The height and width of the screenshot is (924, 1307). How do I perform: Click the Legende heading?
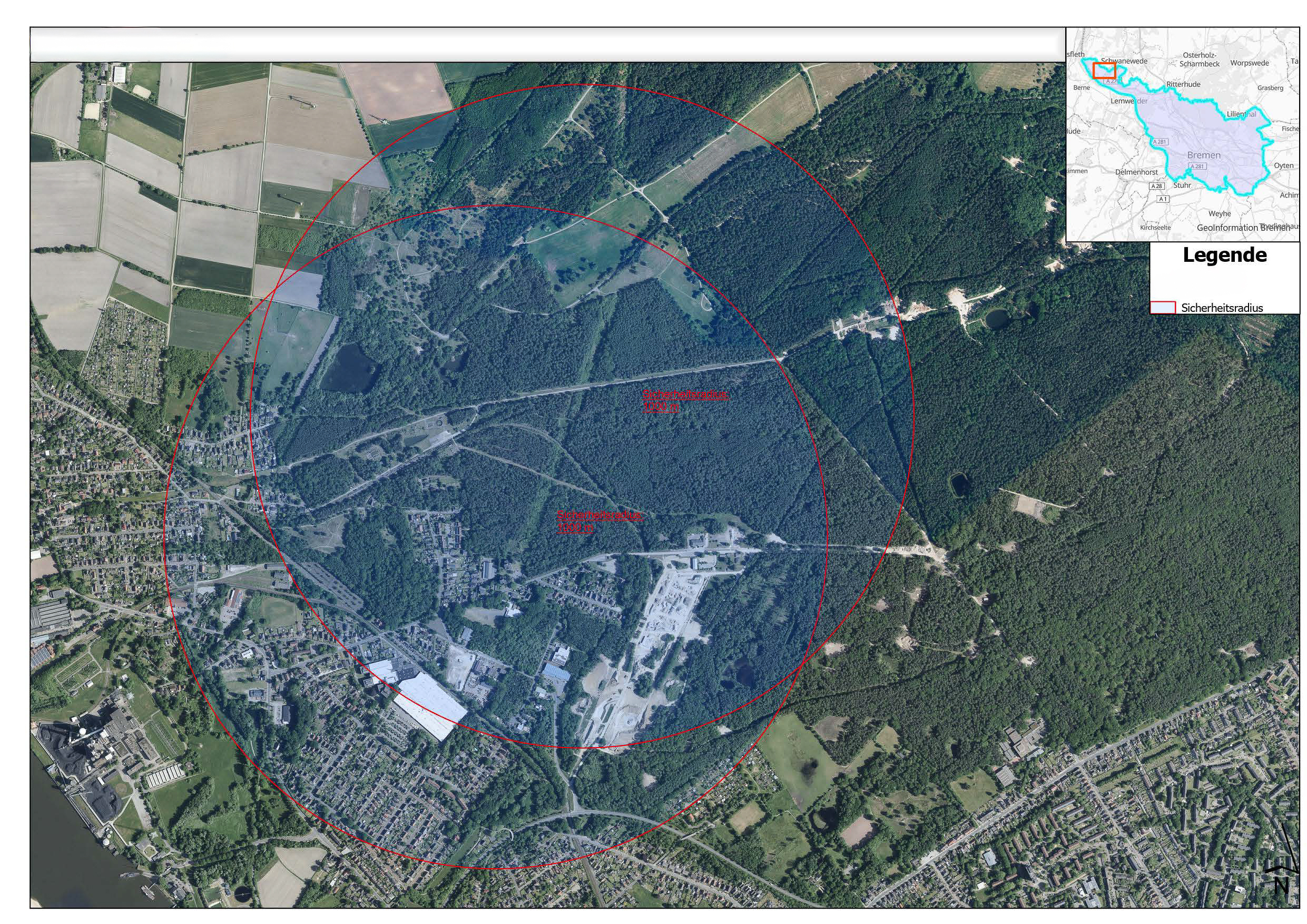pyautogui.click(x=1224, y=255)
